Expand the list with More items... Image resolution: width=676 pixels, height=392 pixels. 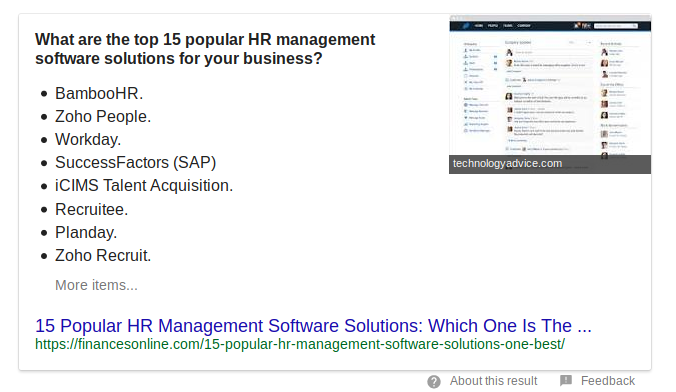point(96,285)
